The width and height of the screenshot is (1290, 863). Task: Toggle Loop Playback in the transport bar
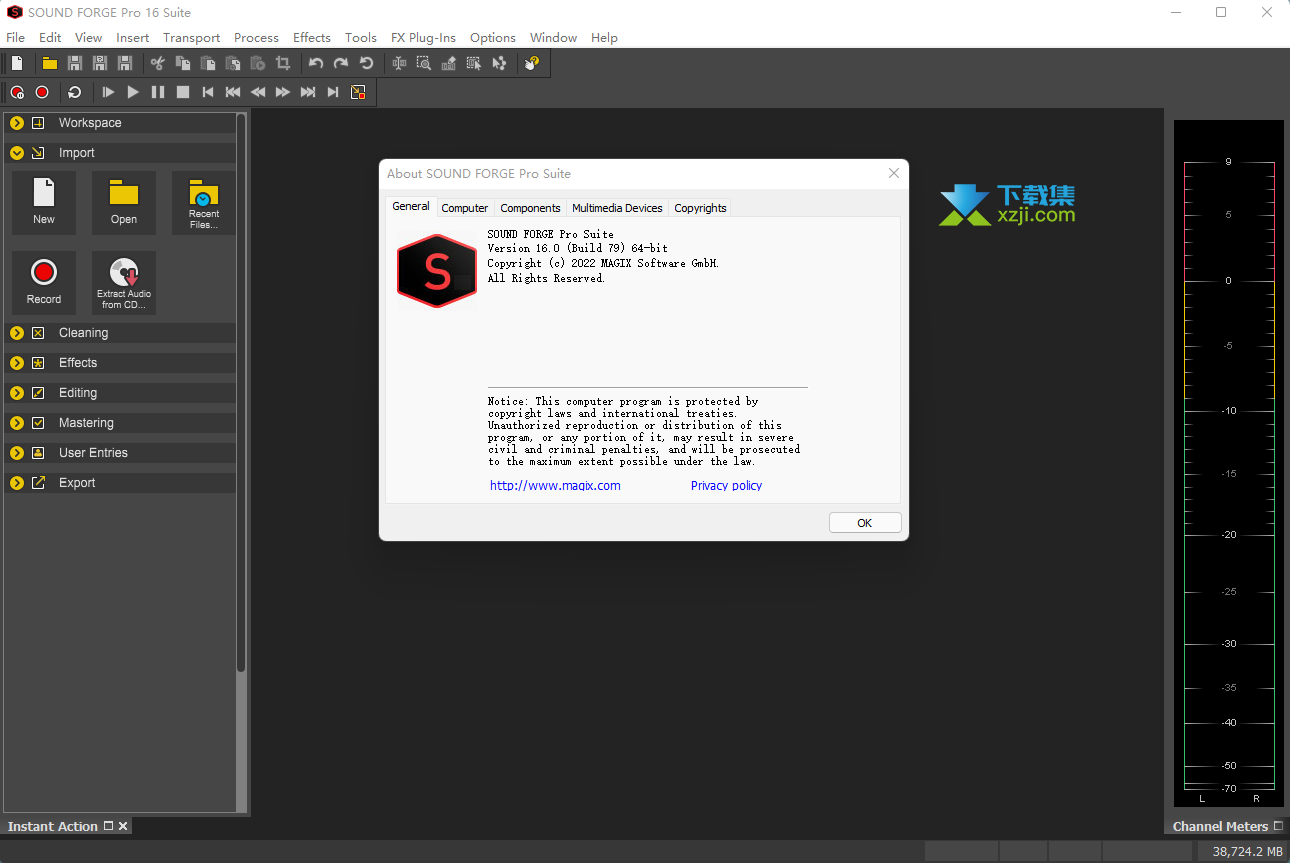(75, 92)
